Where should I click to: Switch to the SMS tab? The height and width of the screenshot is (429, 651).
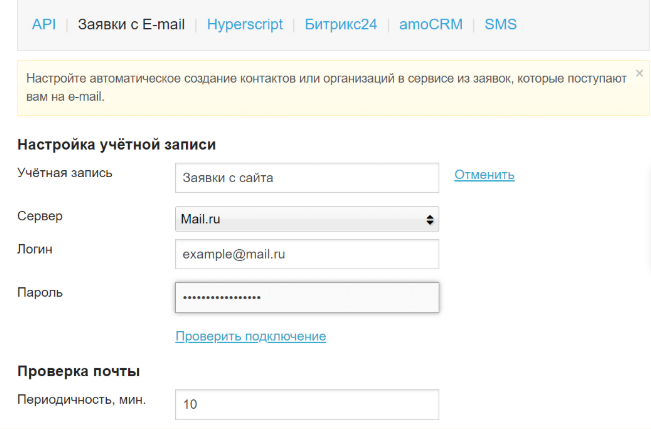(501, 24)
